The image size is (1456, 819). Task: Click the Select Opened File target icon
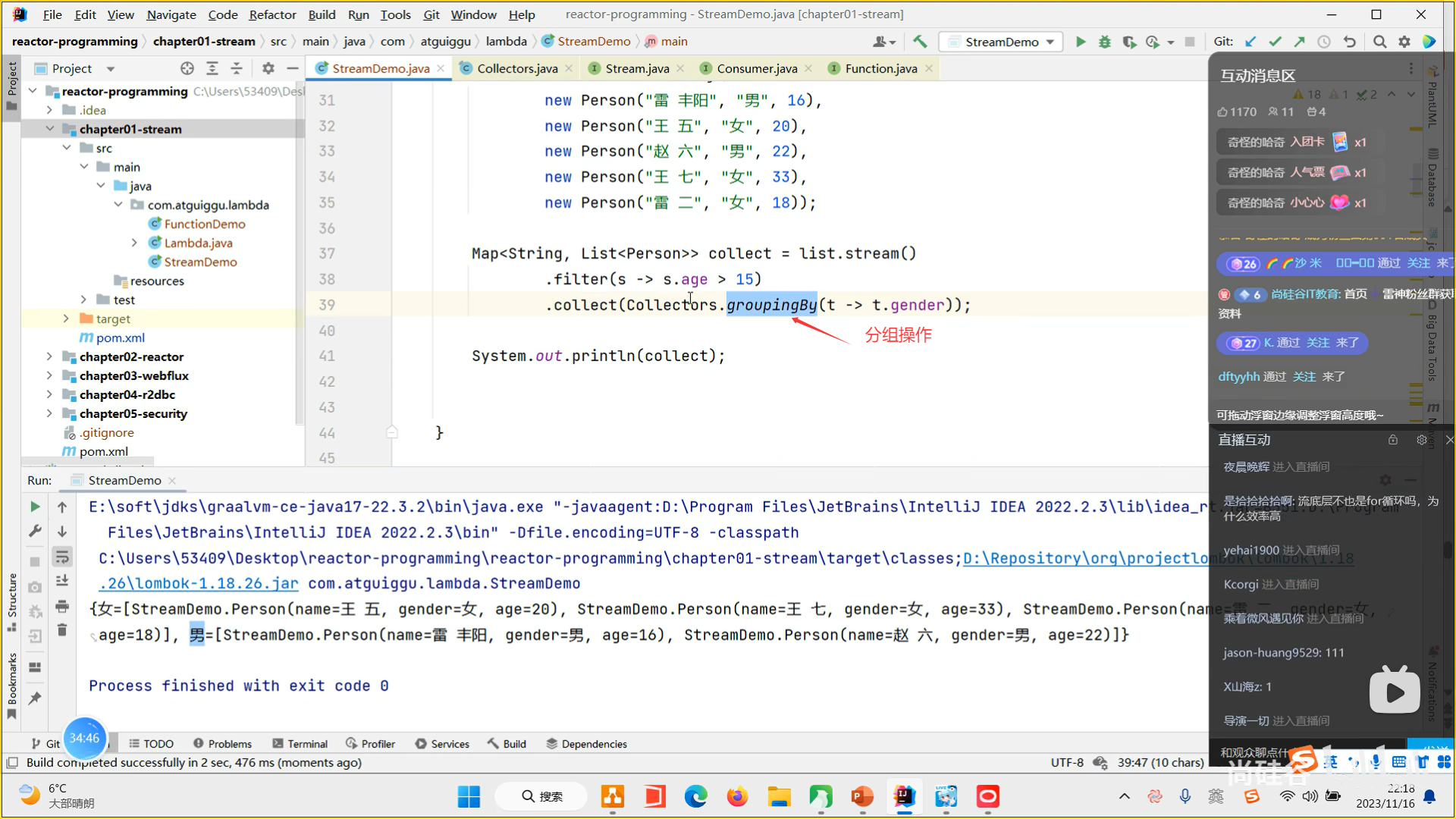tap(187, 68)
